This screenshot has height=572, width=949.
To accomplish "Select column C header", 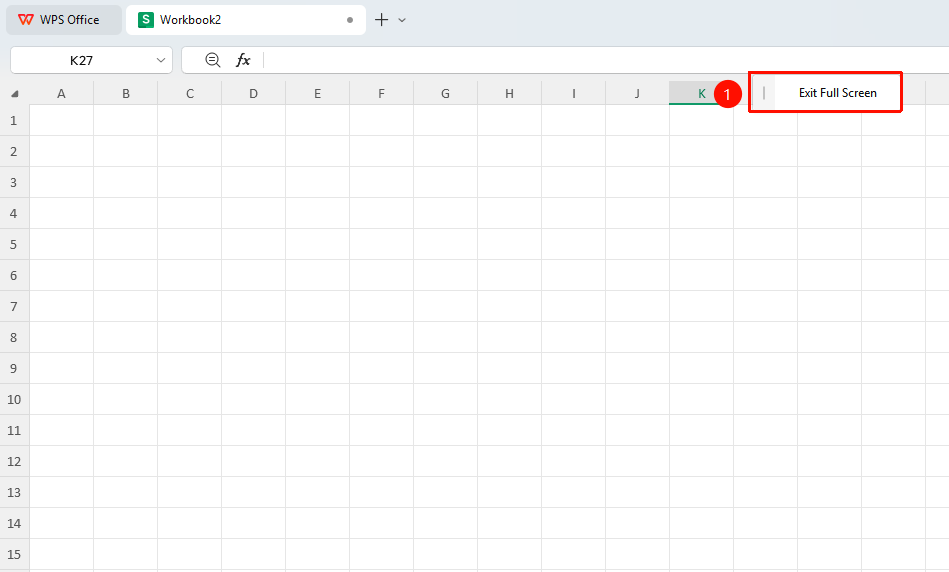I will (189, 93).
